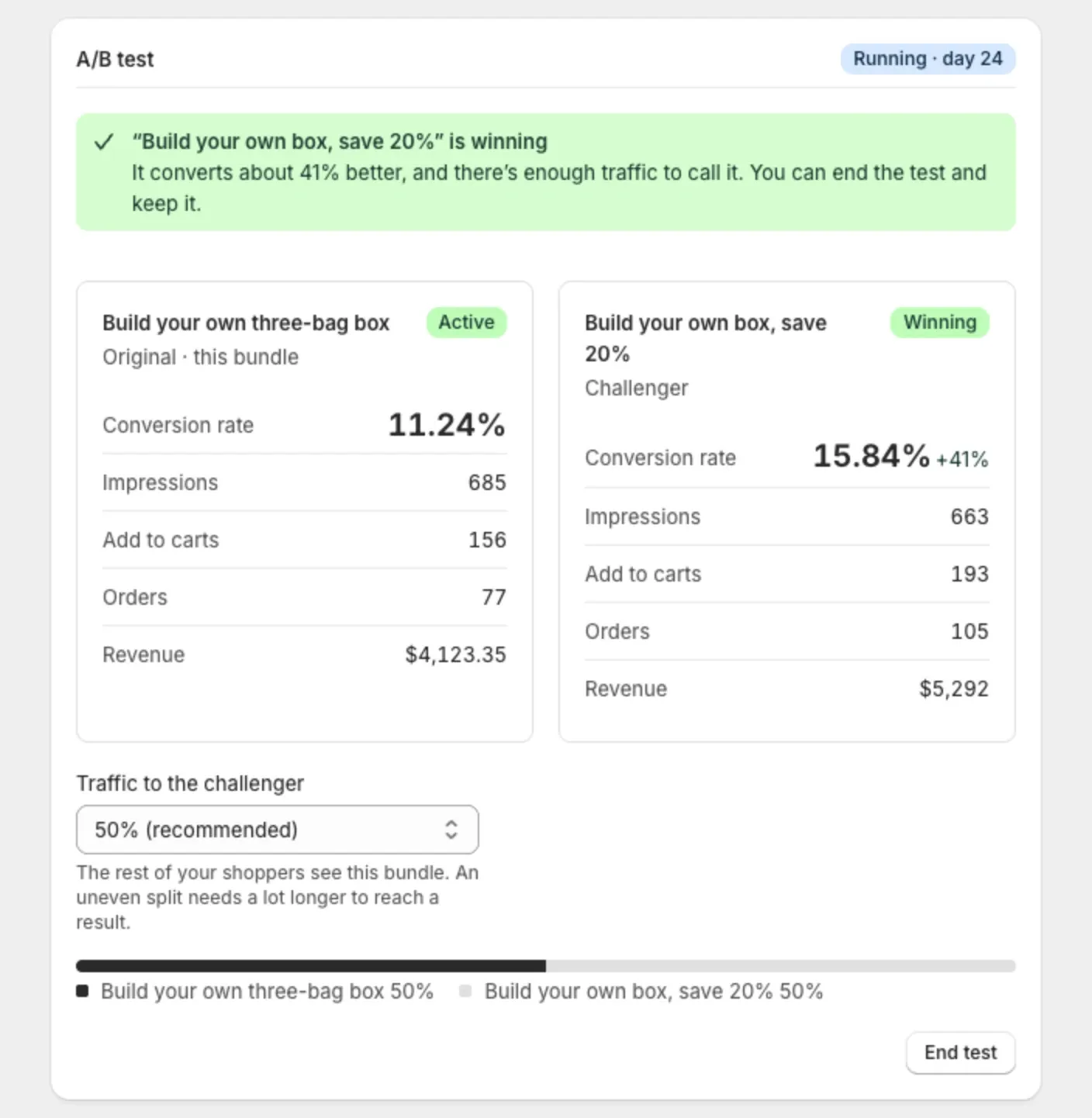Screen dimensions: 1092x1118
Task: Click the dropdown chevron in the traffic selector
Action: 451,830
